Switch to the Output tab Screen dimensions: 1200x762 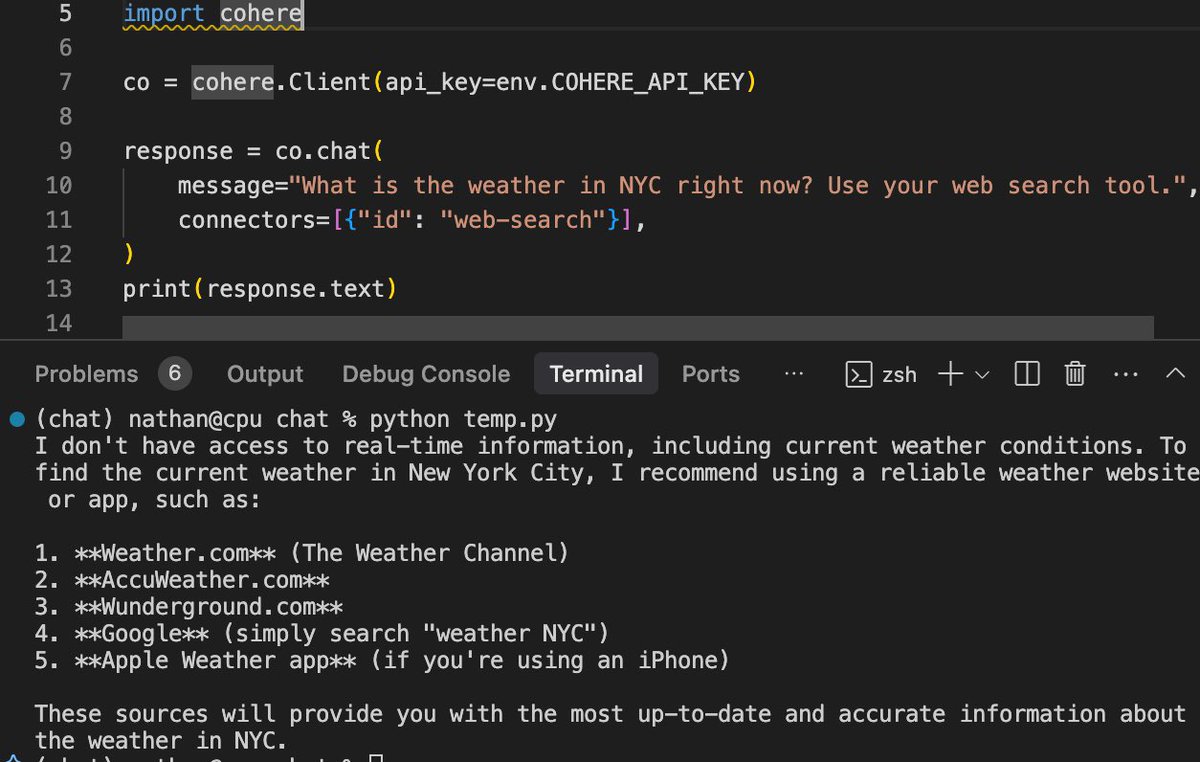[x=265, y=374]
